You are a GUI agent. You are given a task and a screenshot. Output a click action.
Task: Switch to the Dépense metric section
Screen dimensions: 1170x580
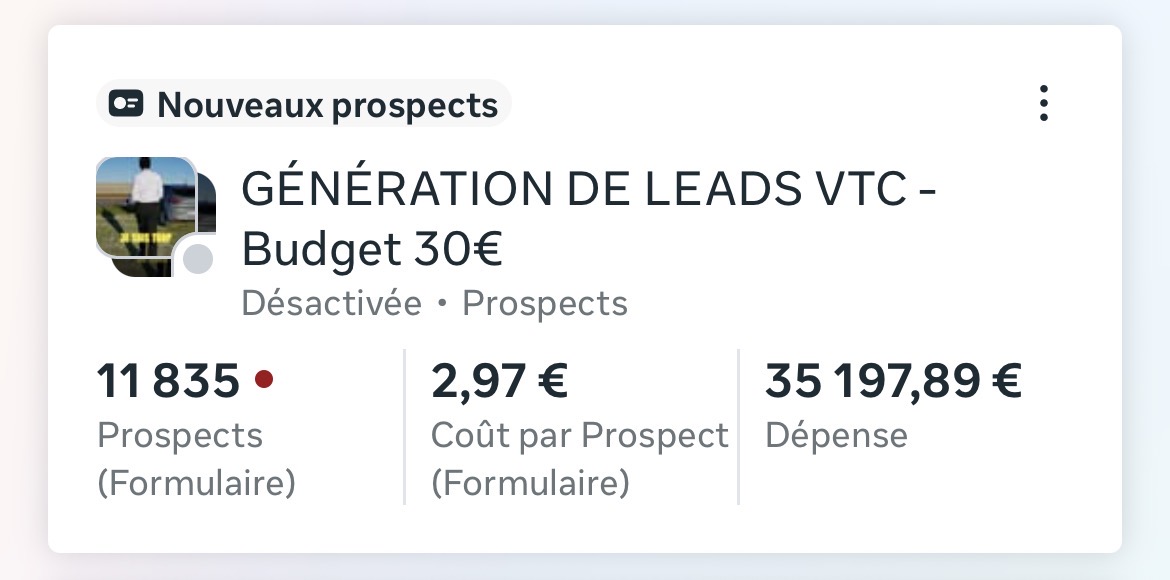pyautogui.click(x=836, y=435)
